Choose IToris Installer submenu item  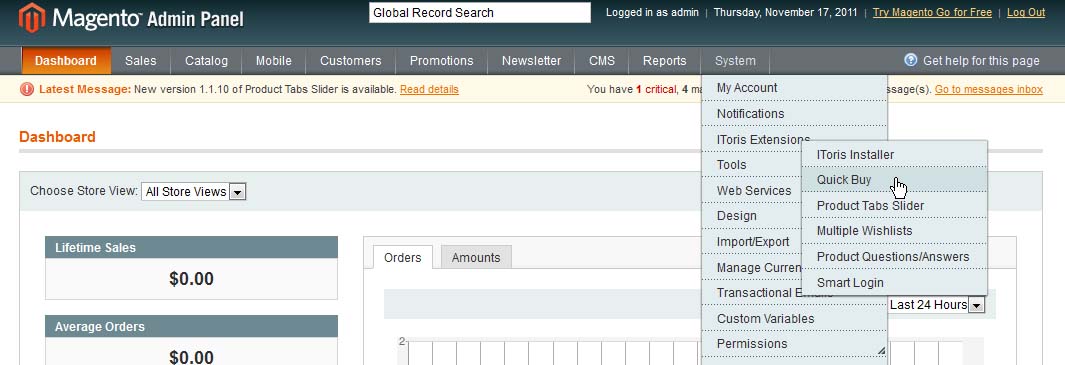pos(895,154)
